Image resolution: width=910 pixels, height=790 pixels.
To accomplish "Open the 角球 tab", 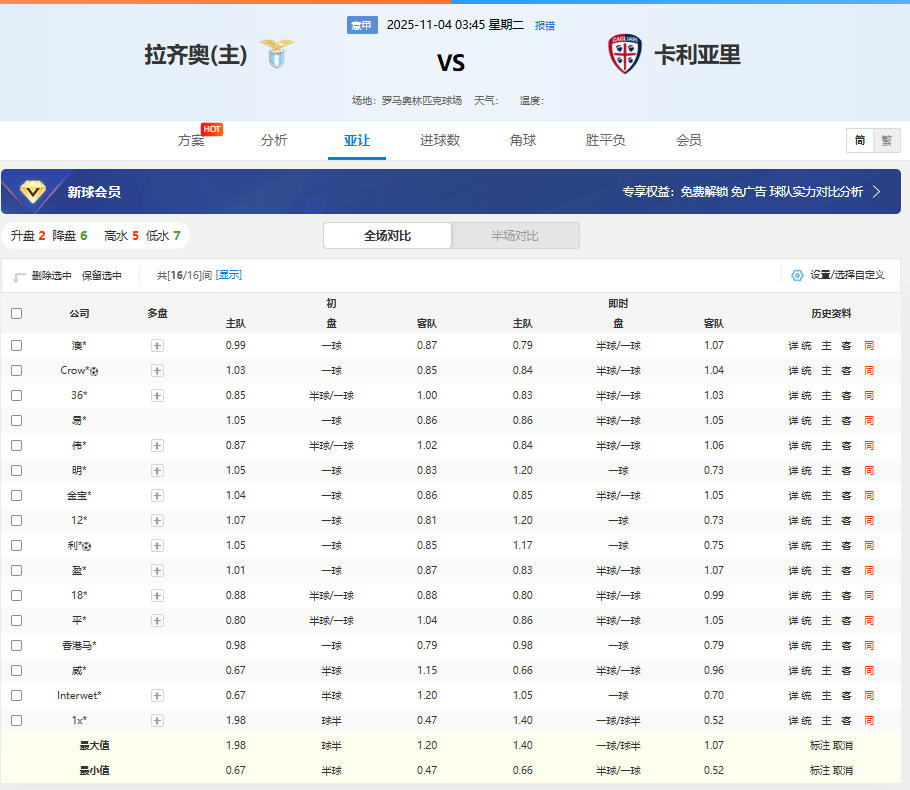I will tap(523, 140).
